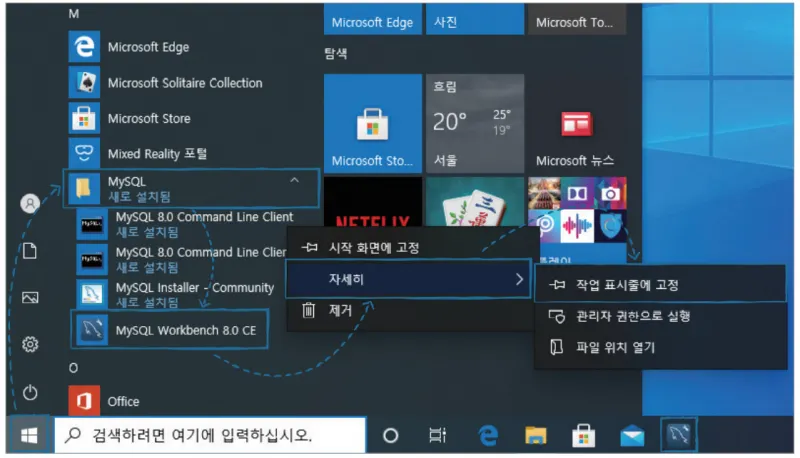Click the Windows Start button

(29, 436)
